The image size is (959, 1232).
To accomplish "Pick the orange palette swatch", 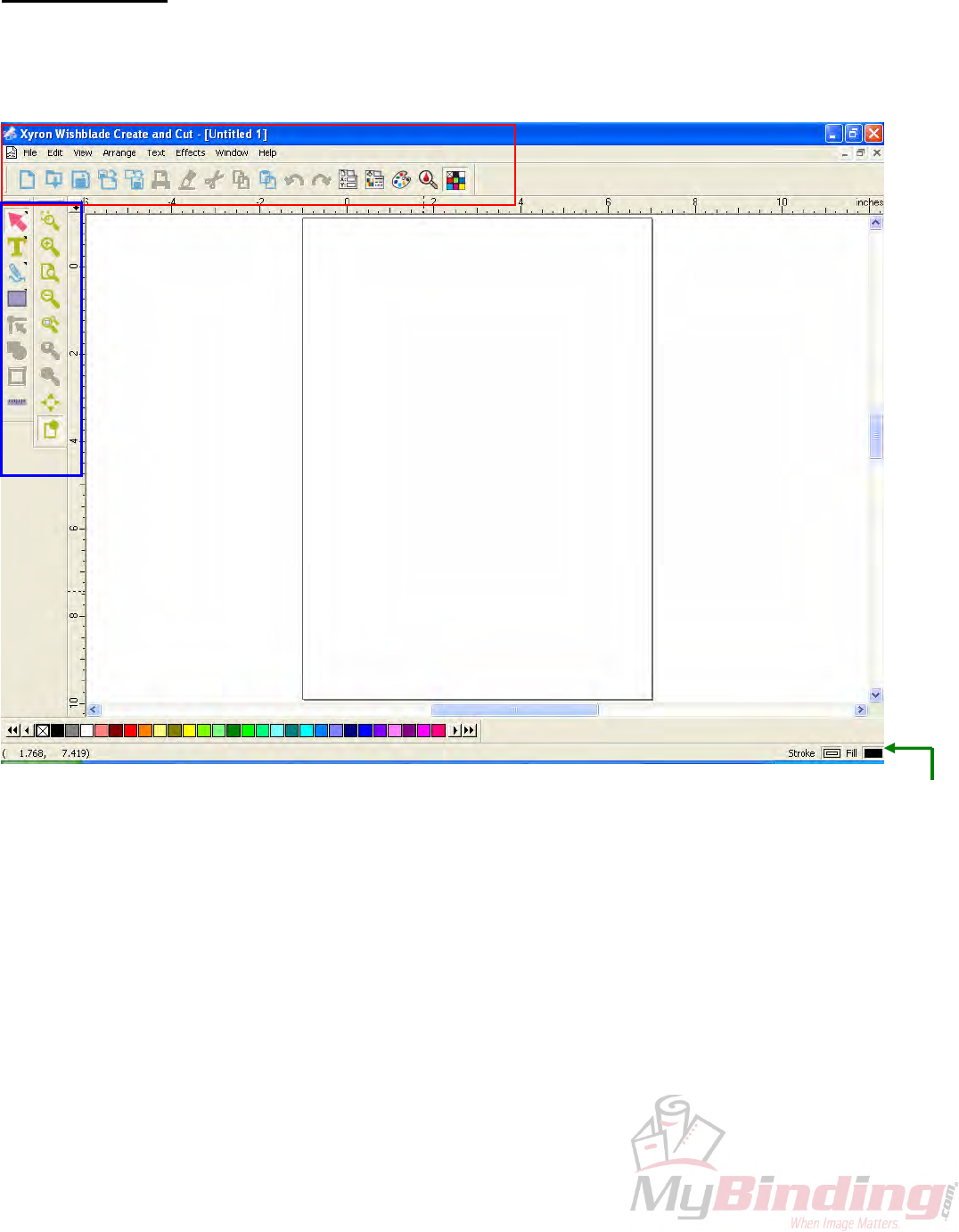I will 145,730.
